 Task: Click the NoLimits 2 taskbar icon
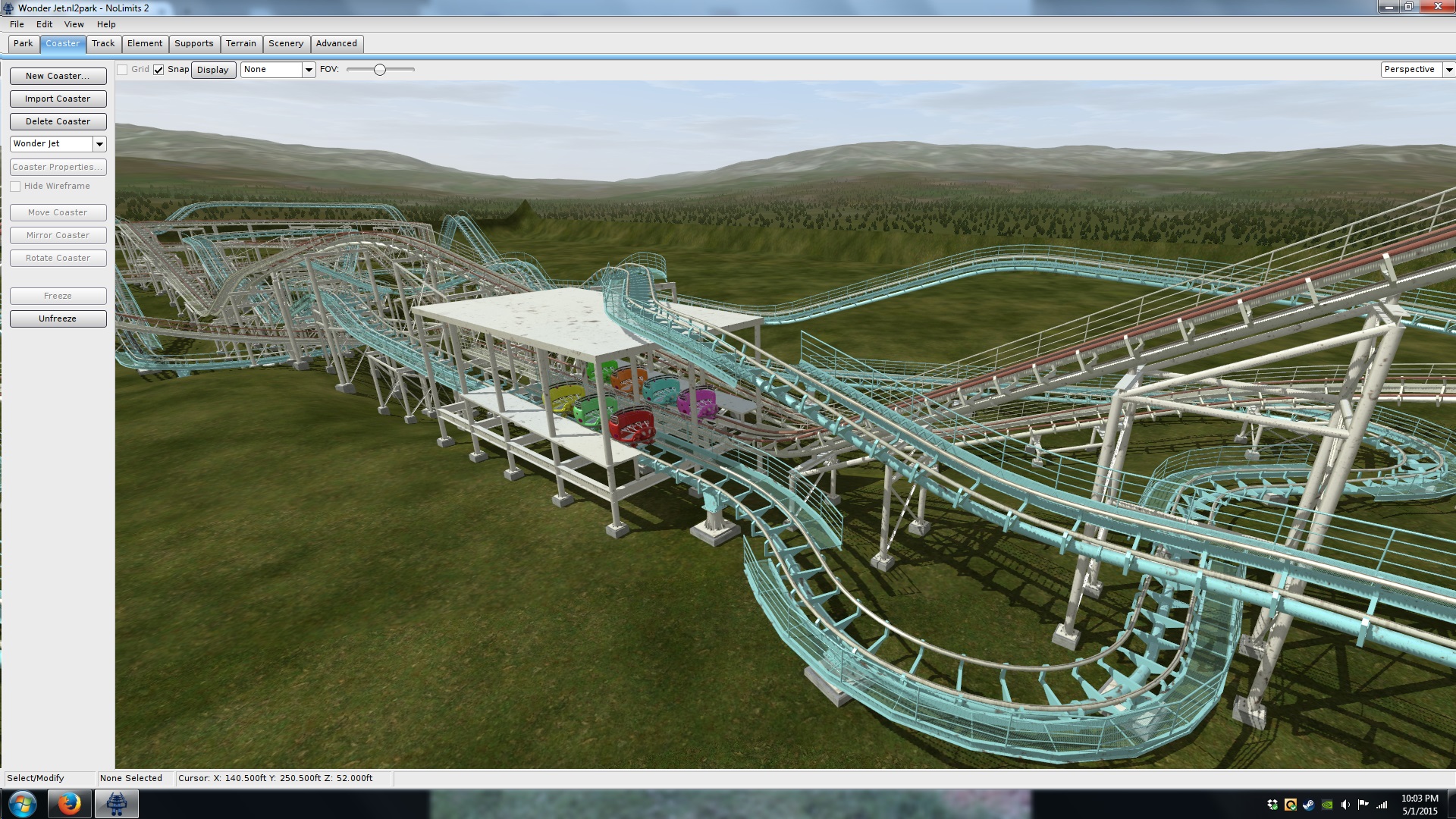pyautogui.click(x=116, y=804)
